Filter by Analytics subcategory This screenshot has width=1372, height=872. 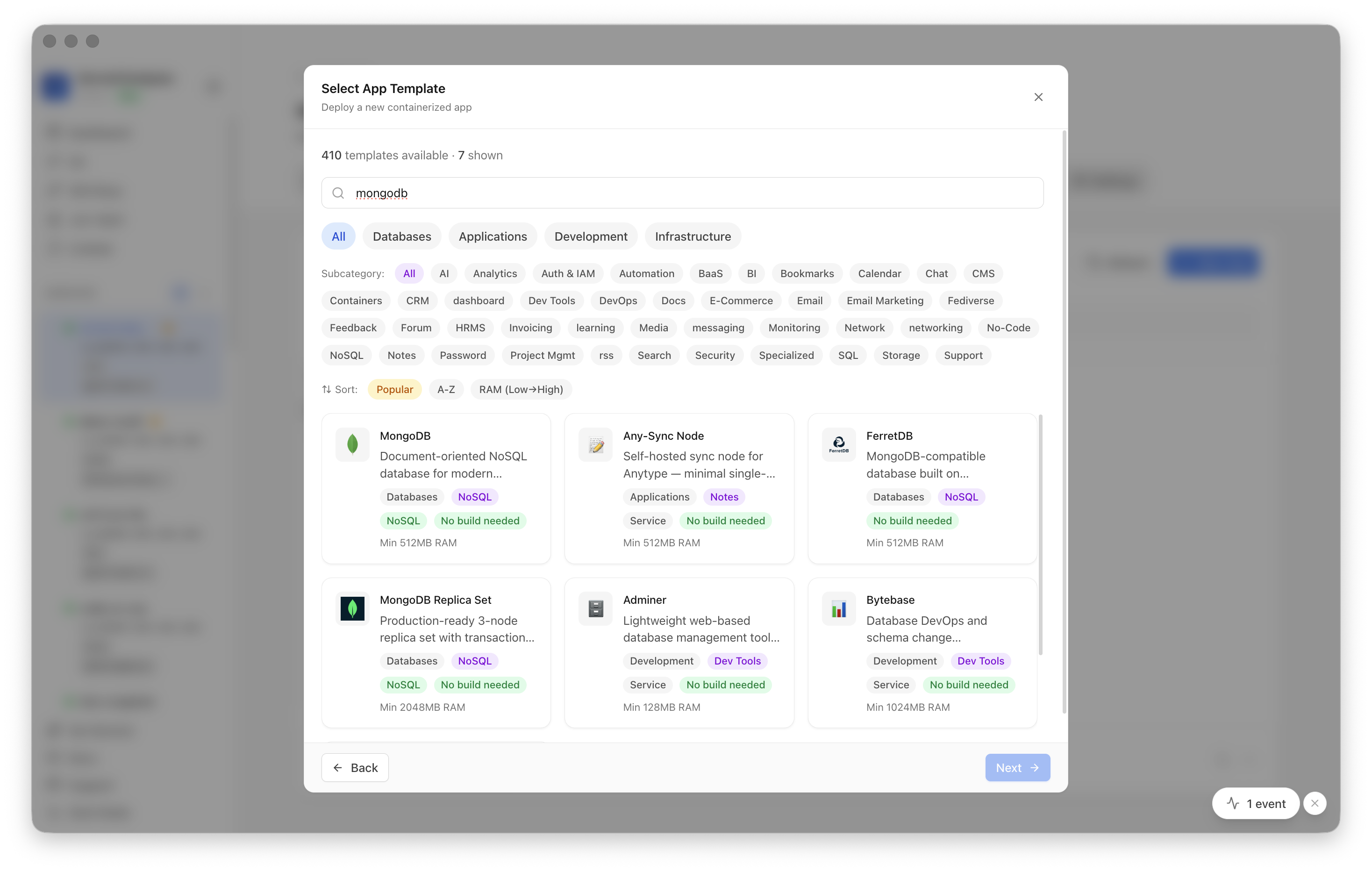[494, 273]
